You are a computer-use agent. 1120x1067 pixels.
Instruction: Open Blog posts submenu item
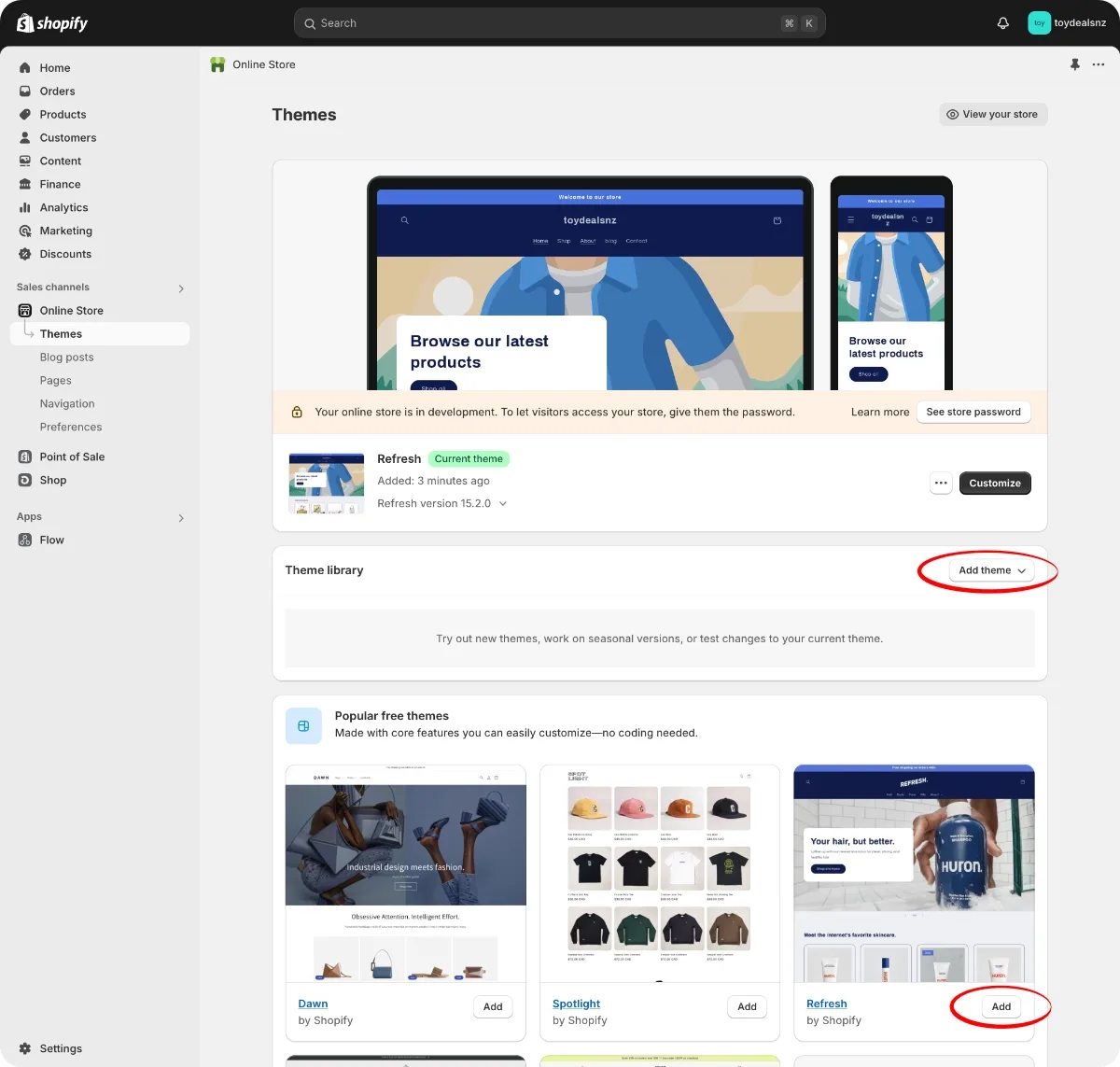click(66, 358)
